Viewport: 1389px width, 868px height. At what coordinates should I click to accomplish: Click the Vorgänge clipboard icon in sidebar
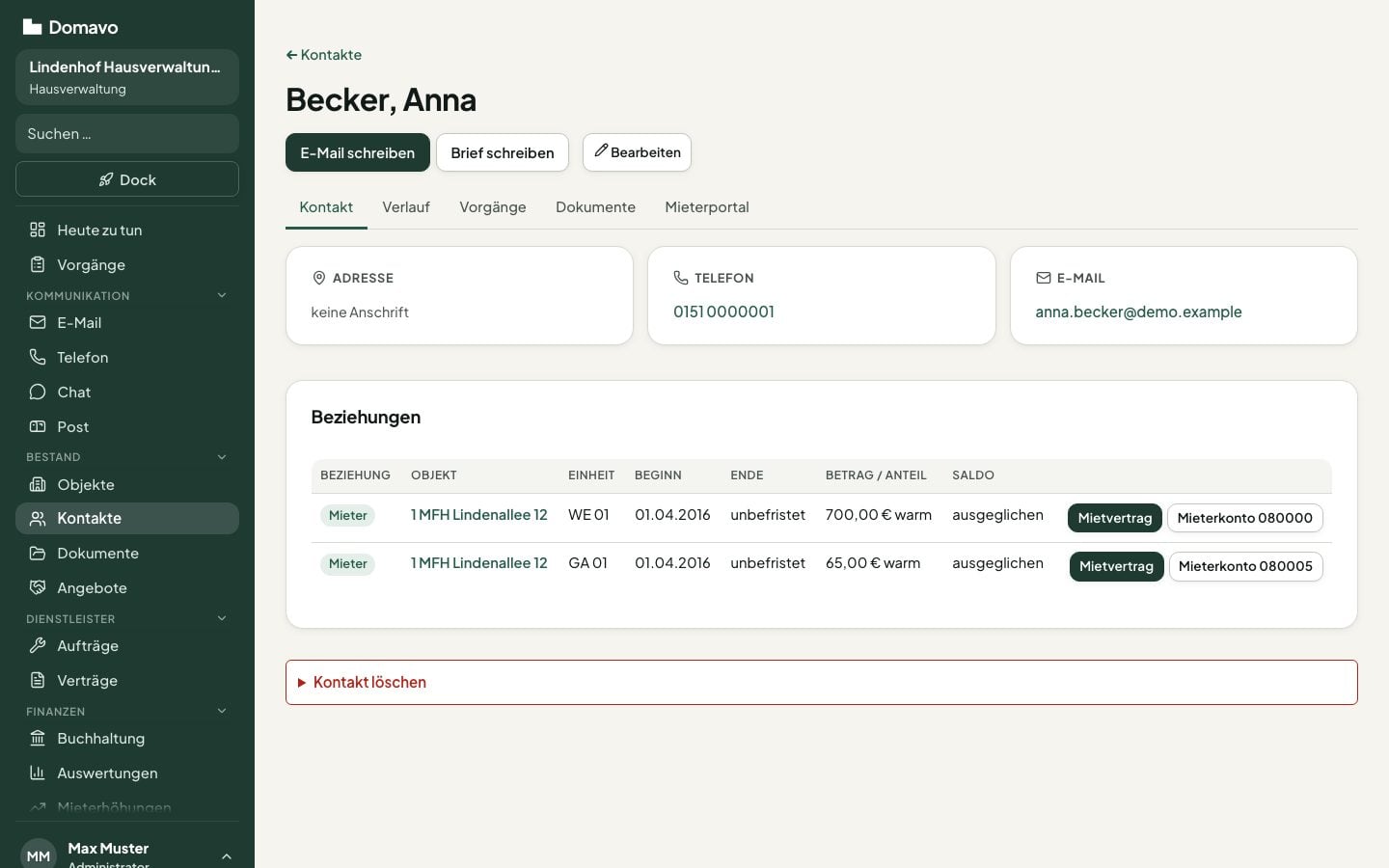(38, 264)
